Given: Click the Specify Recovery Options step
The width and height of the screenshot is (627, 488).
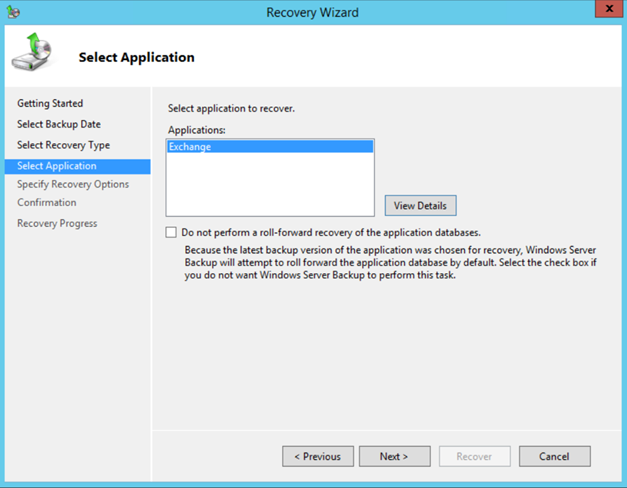Looking at the screenshot, I should click(x=73, y=185).
